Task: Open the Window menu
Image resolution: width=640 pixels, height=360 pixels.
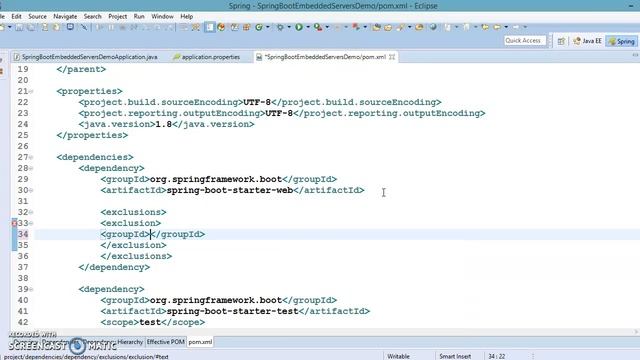Action: (x=162, y=16)
